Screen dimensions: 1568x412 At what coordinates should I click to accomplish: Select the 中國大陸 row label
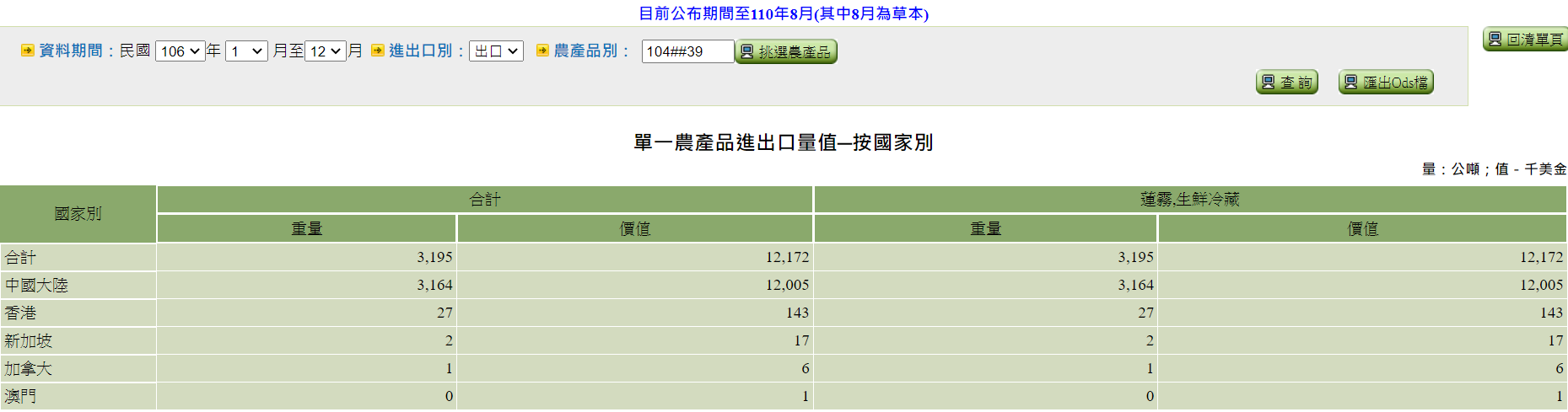(x=36, y=286)
